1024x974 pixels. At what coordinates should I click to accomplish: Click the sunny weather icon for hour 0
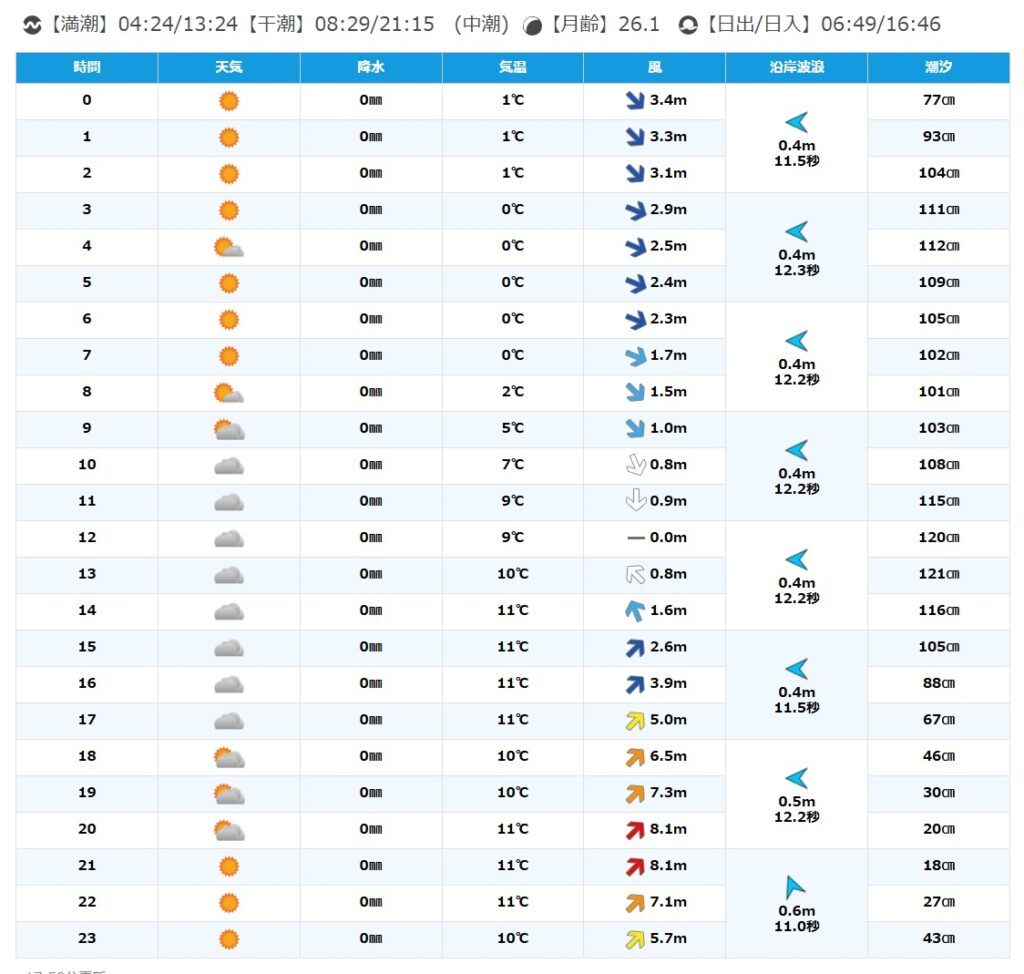[228, 101]
